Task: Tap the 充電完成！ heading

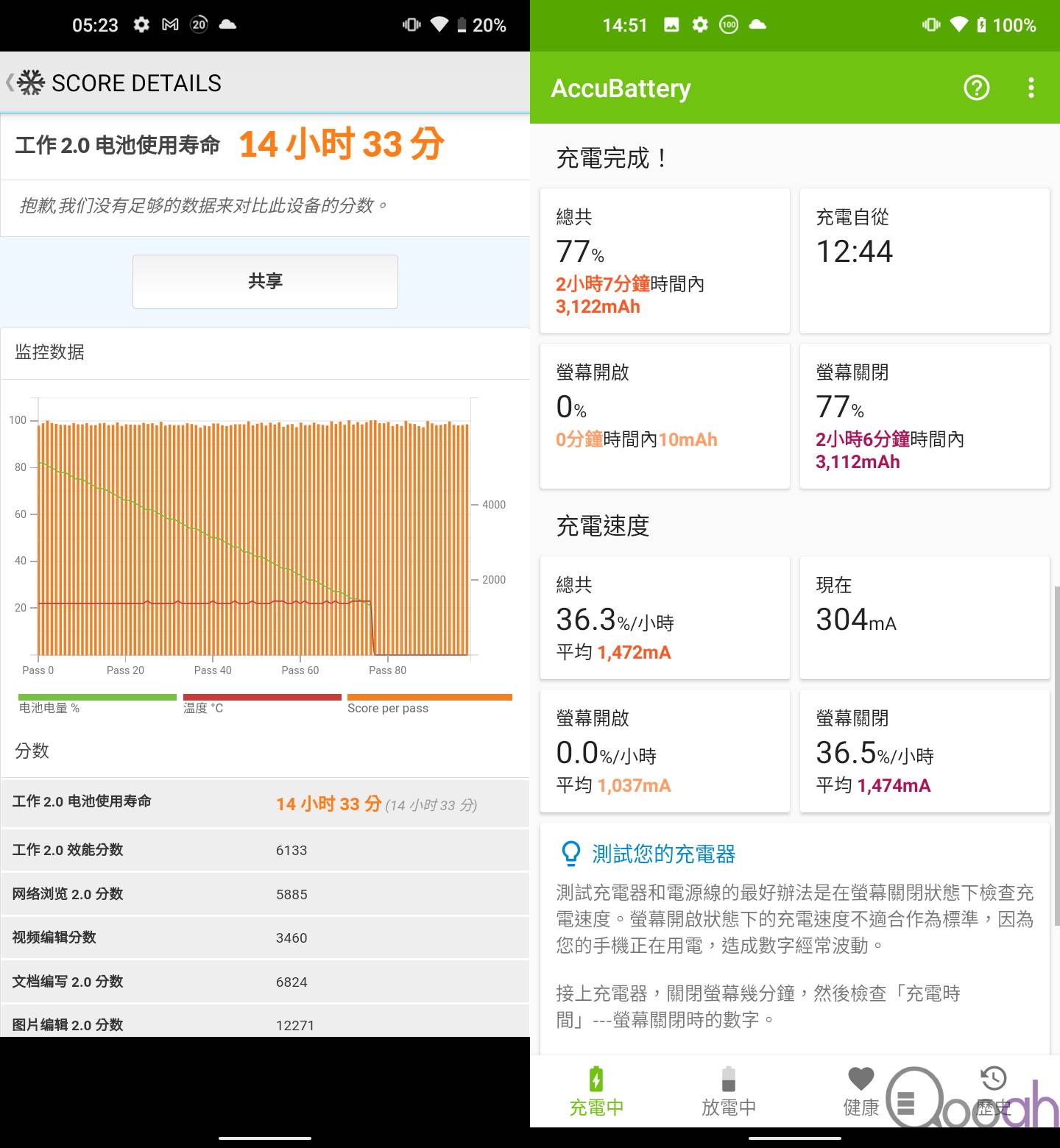Action: (612, 157)
